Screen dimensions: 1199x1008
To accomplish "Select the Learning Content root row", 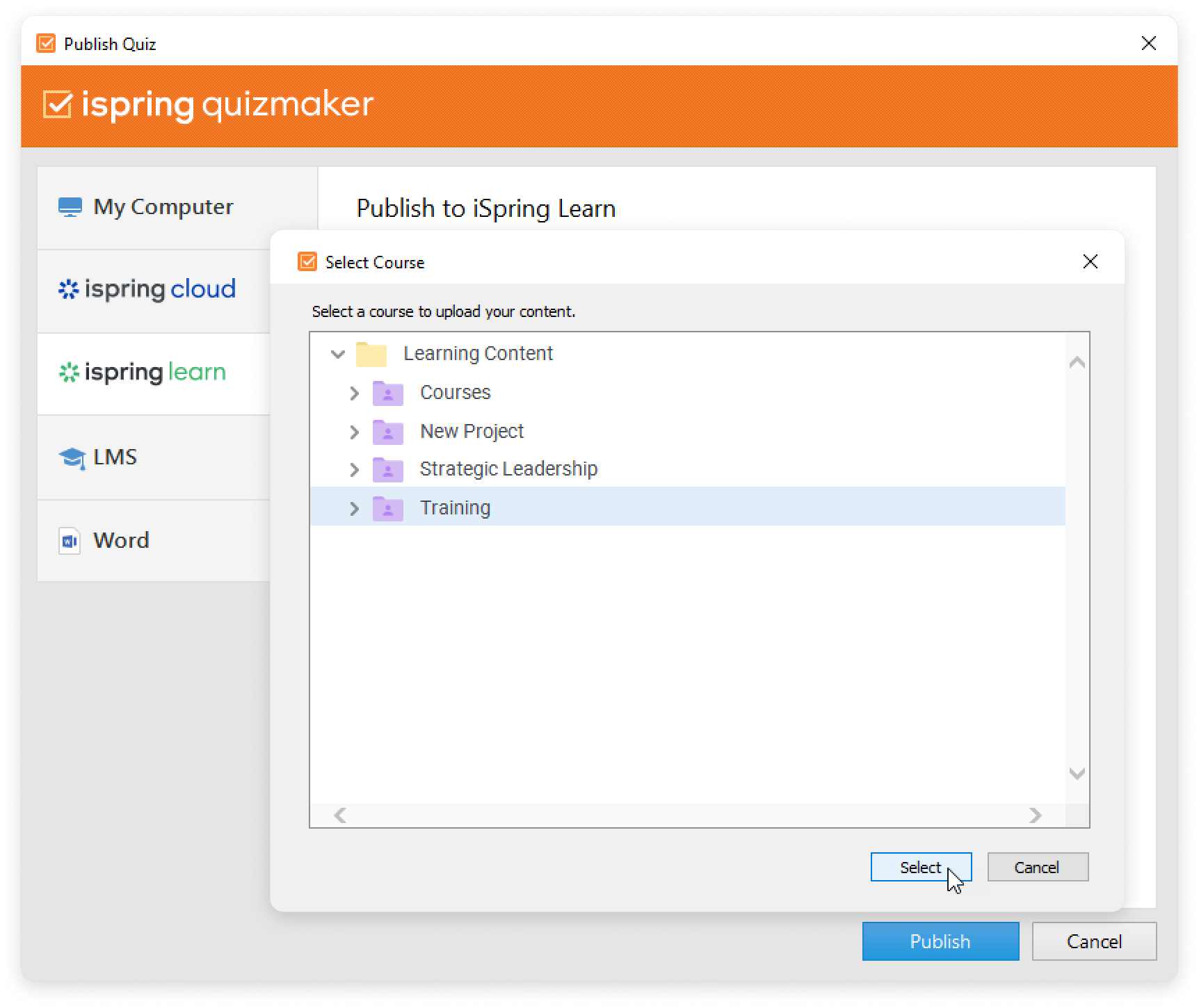I will click(687, 354).
